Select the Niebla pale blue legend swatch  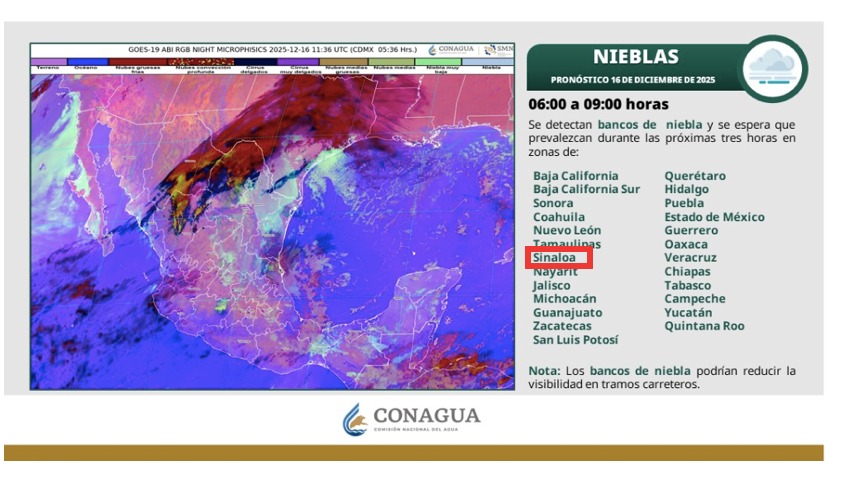pyautogui.click(x=488, y=62)
